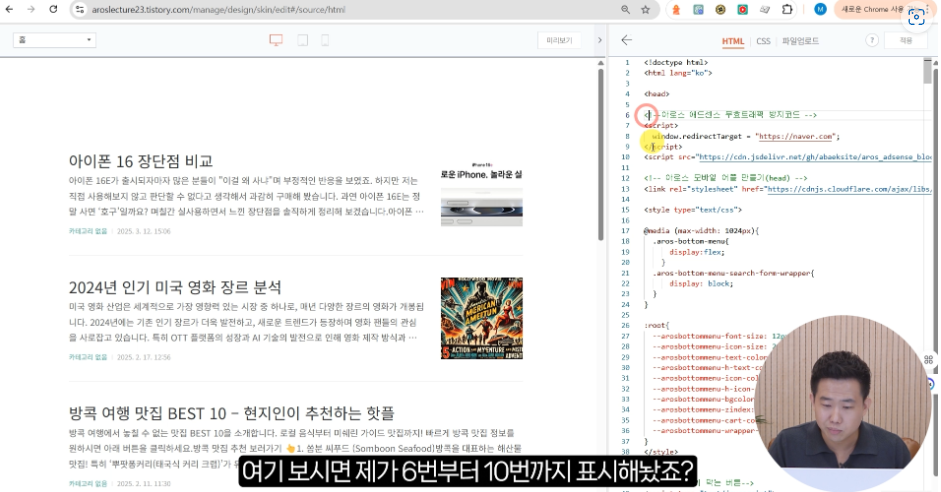This screenshot has width=941, height=492.
Task: Click the <style type="text/css"> line
Action: (x=693, y=210)
